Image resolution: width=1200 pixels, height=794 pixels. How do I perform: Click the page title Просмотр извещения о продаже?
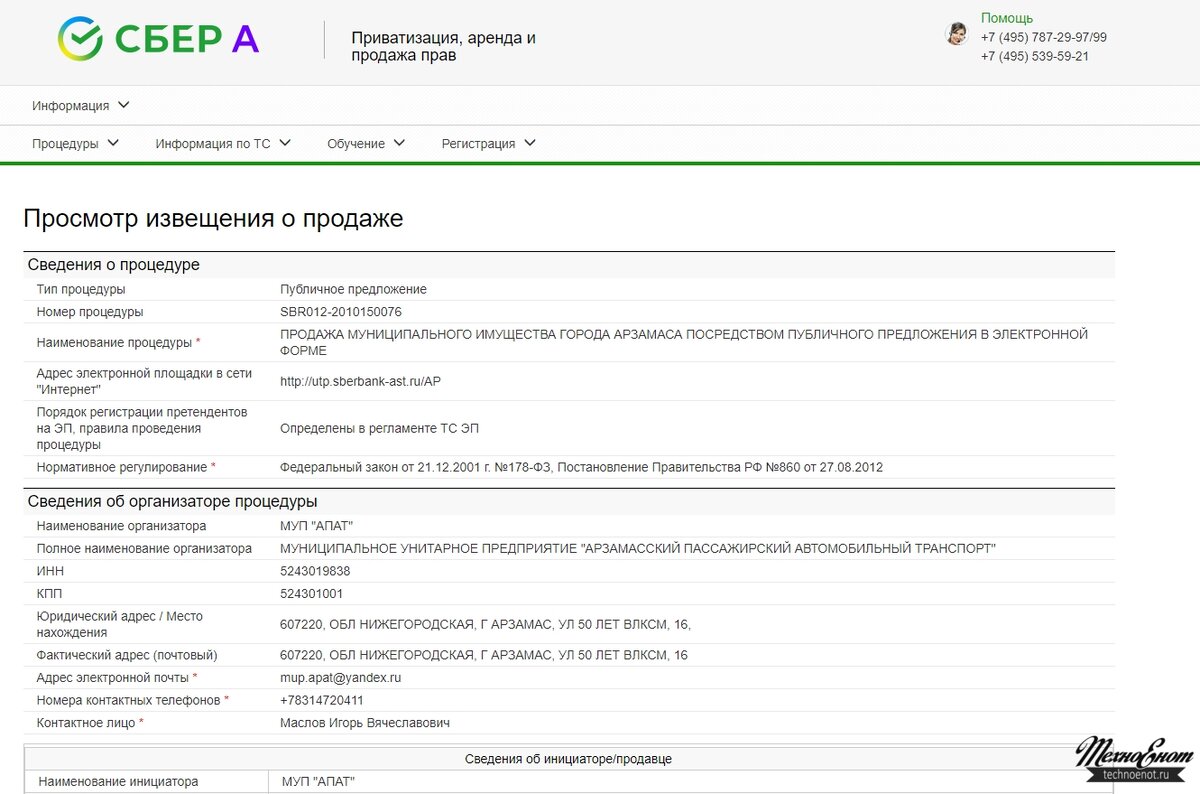tap(214, 218)
